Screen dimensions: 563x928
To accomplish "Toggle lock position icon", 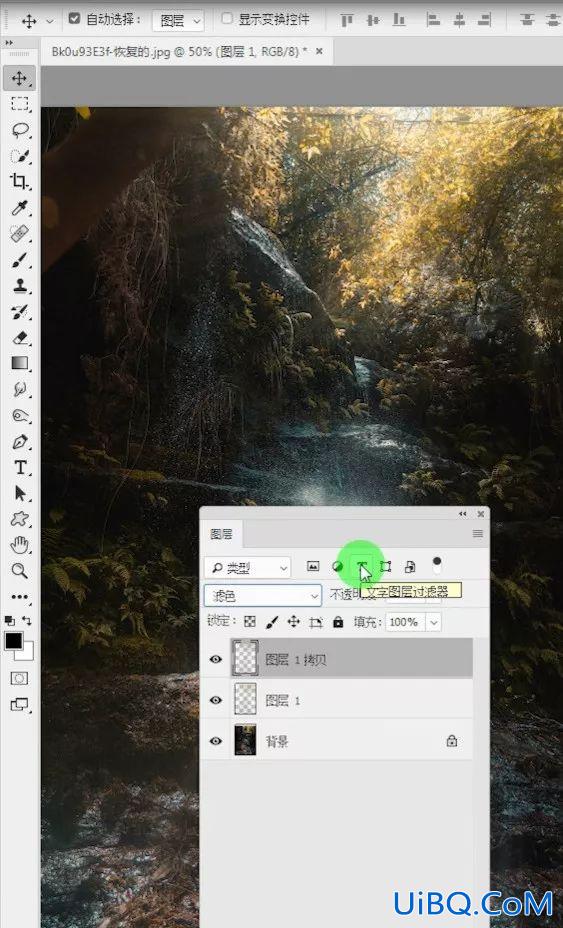I will coord(294,622).
